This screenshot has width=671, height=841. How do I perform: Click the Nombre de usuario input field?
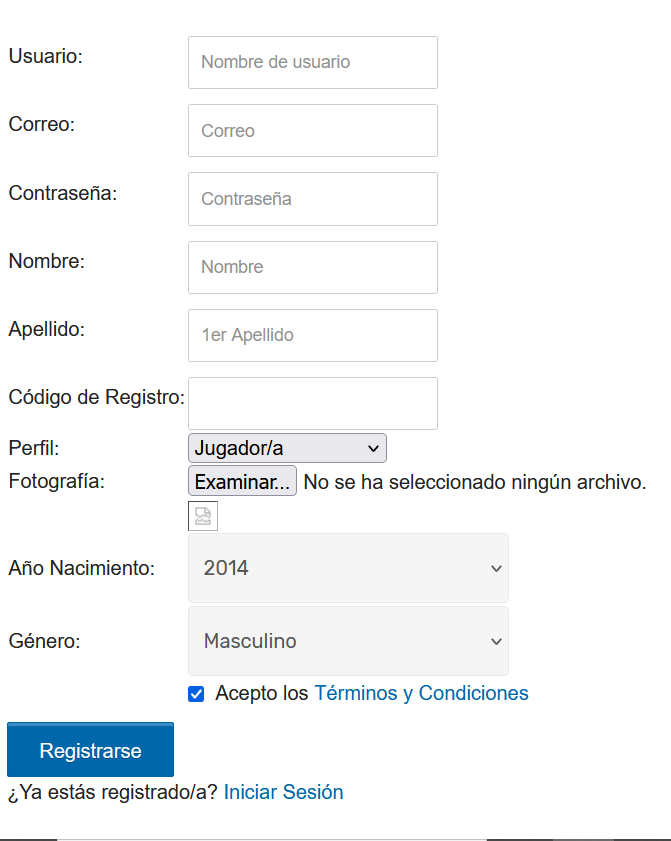312,62
